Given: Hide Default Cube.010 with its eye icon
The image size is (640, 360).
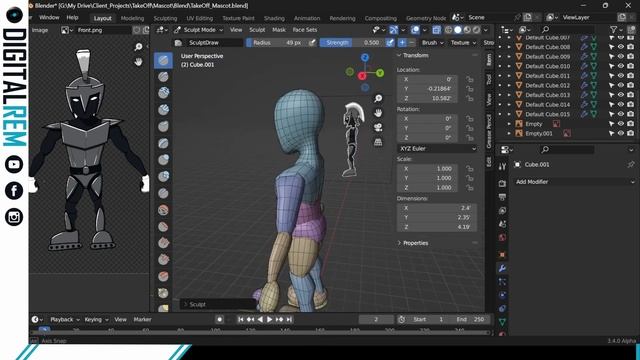Looking at the screenshot, I should pos(621,66).
